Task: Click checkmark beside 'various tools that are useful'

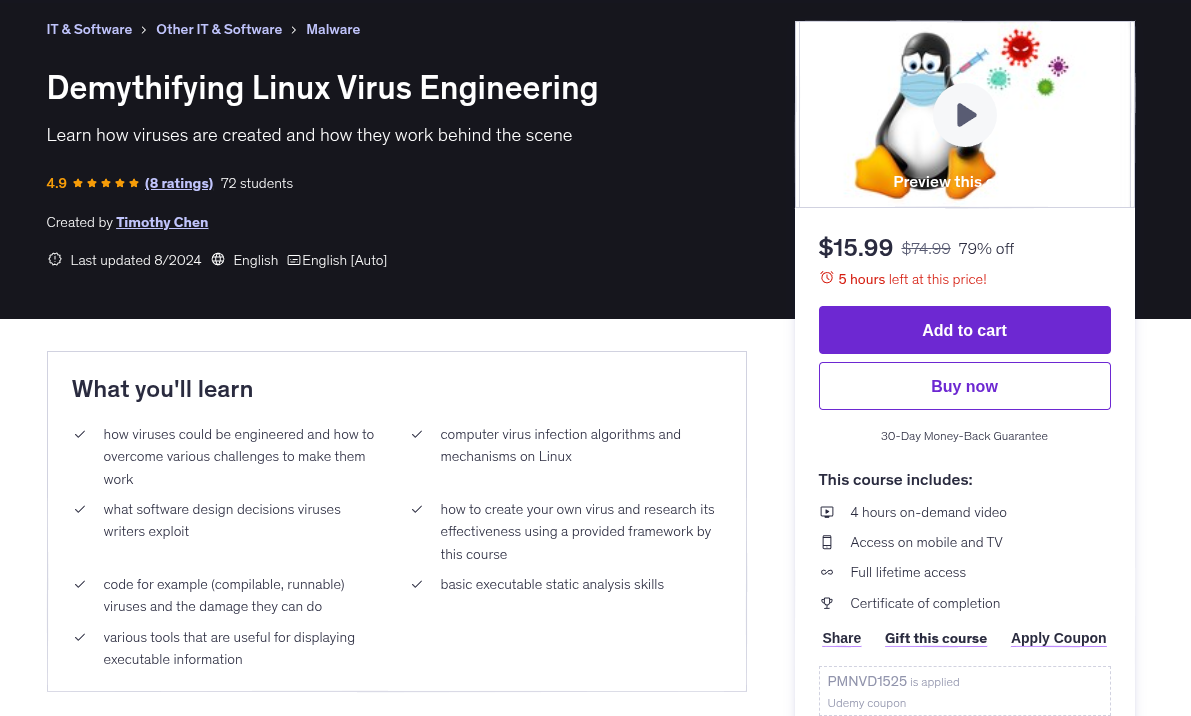Action: [x=80, y=638]
